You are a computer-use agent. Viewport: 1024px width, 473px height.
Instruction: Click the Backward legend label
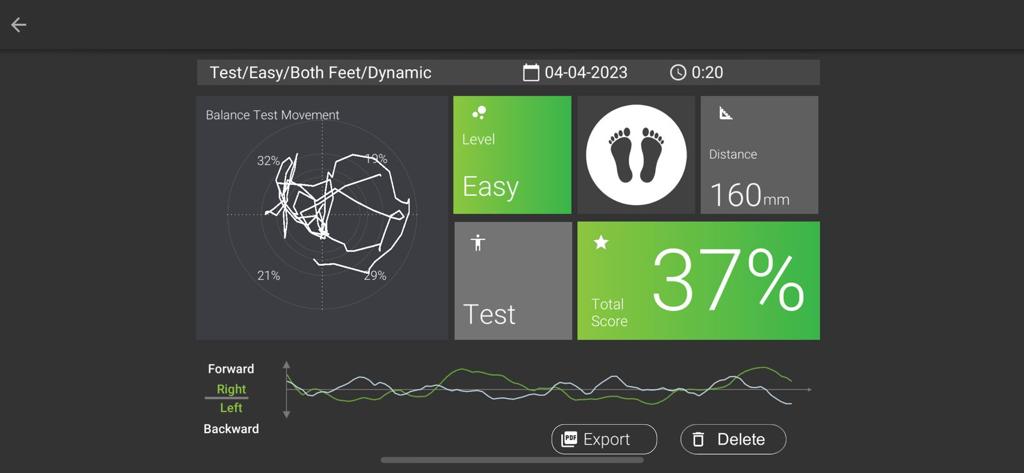(231, 429)
